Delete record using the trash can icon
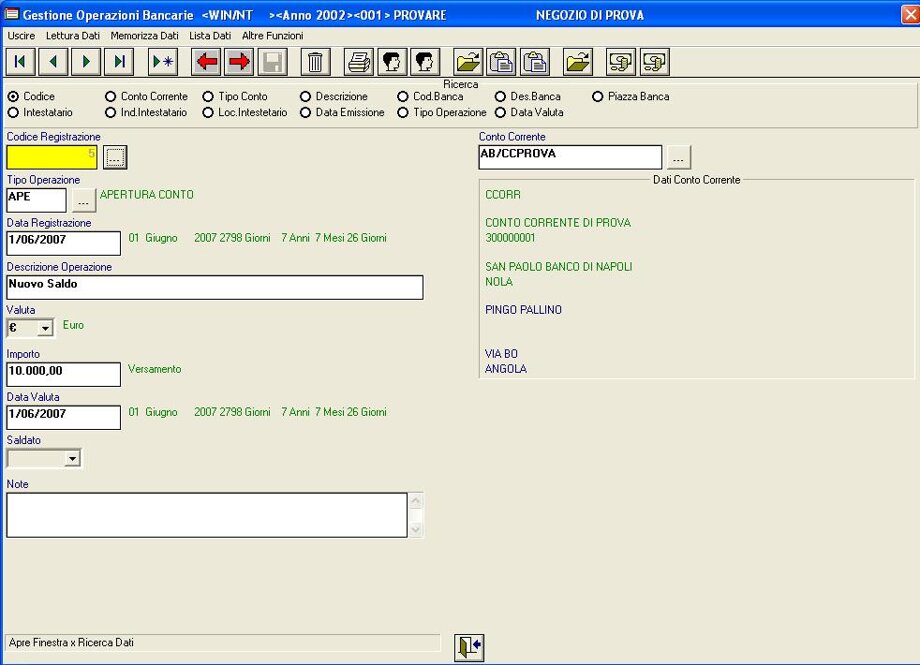 (315, 62)
